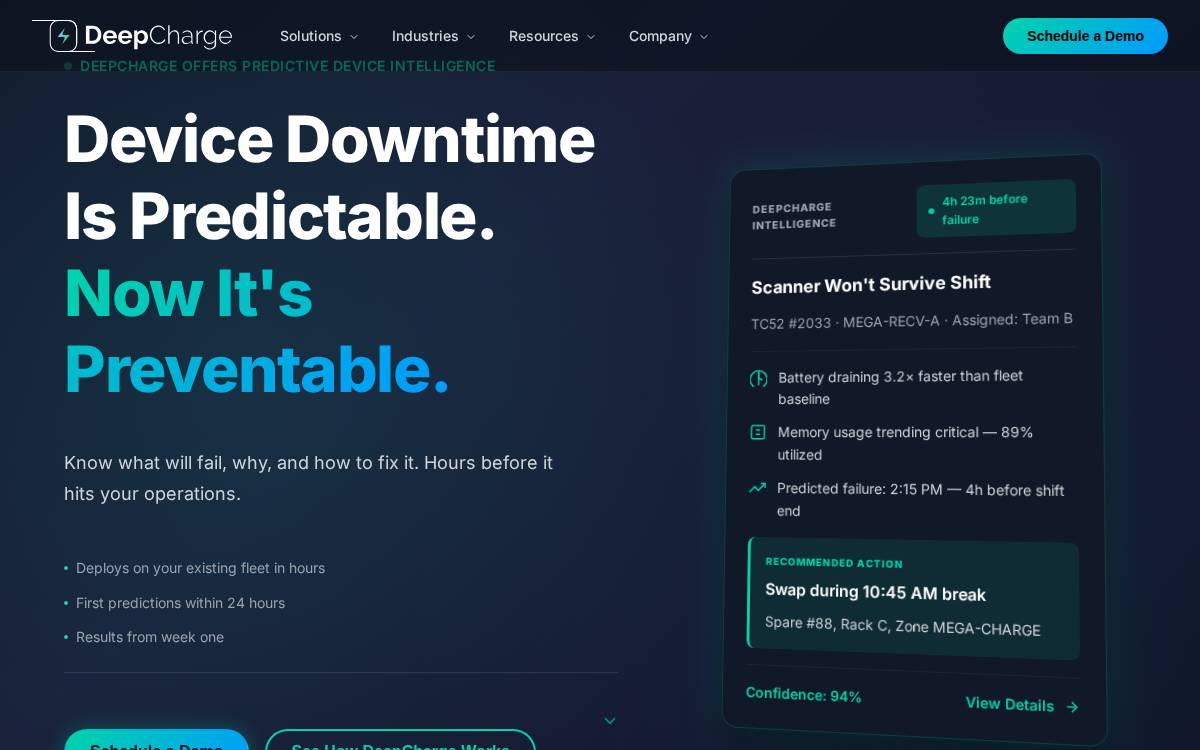Image resolution: width=1200 pixels, height=750 pixels.
Task: Click the scroll-down chevron below the bullet list
Action: [610, 721]
